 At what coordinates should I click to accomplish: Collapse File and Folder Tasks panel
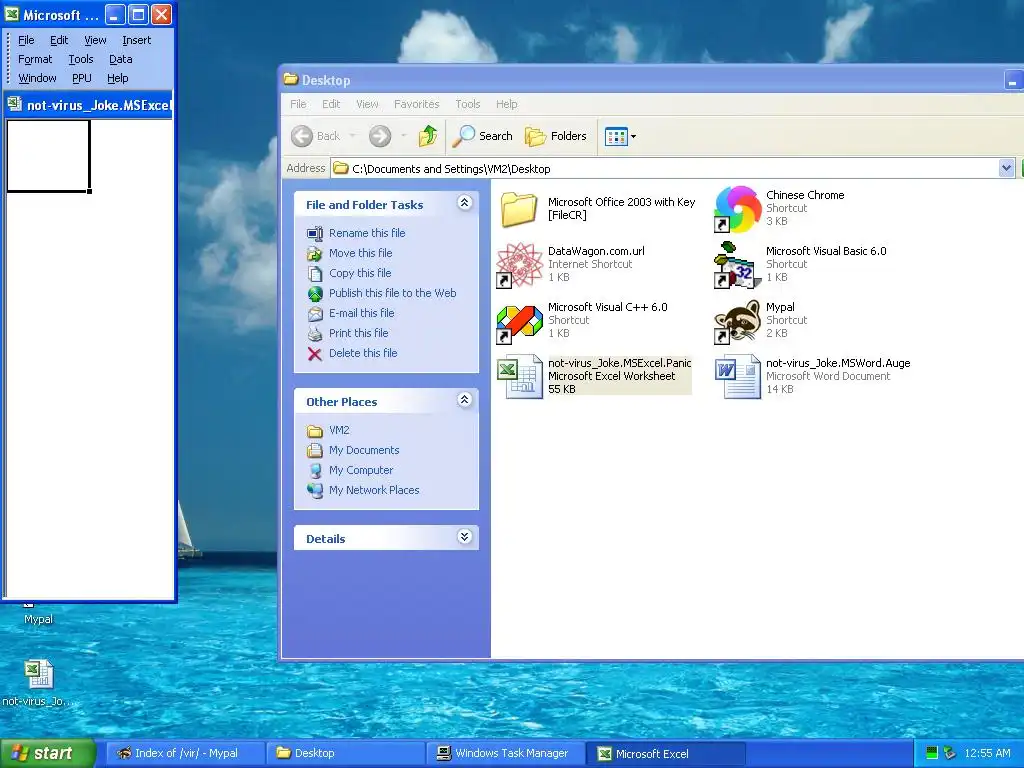[x=464, y=203]
